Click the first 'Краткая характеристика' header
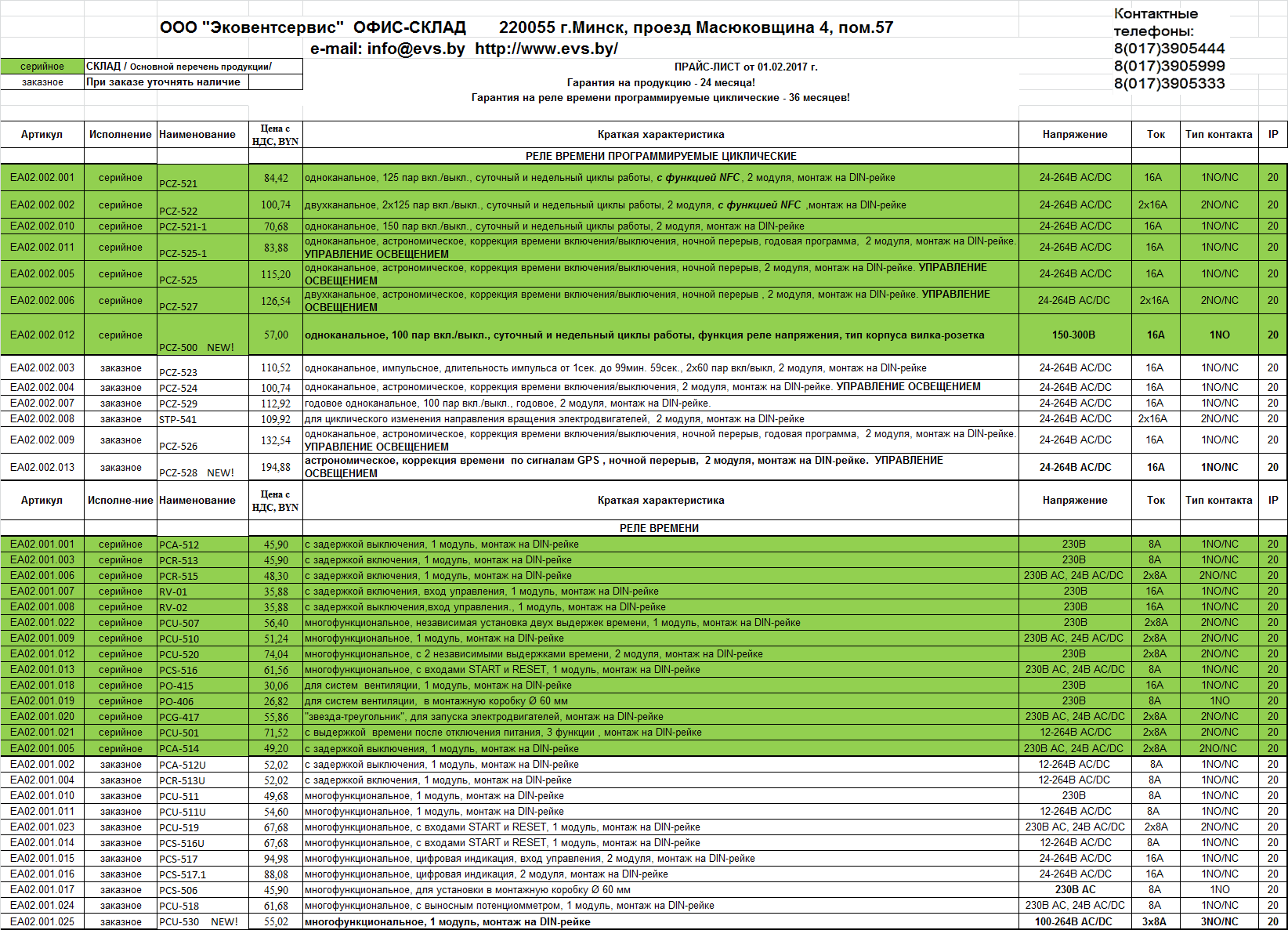Image resolution: width=1288 pixels, height=930 pixels. pyautogui.click(x=660, y=134)
